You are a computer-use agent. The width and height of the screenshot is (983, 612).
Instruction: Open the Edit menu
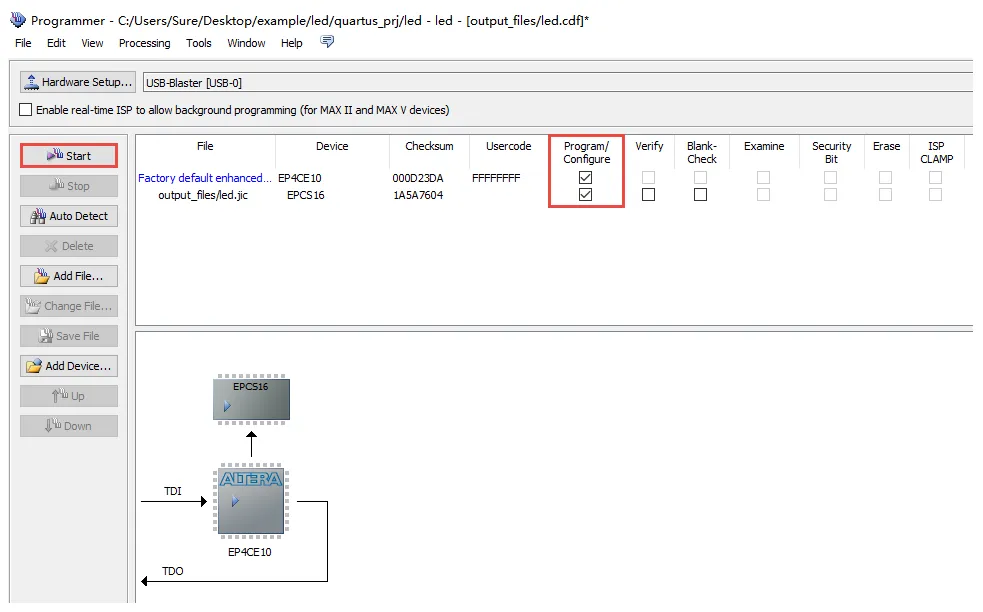click(56, 43)
